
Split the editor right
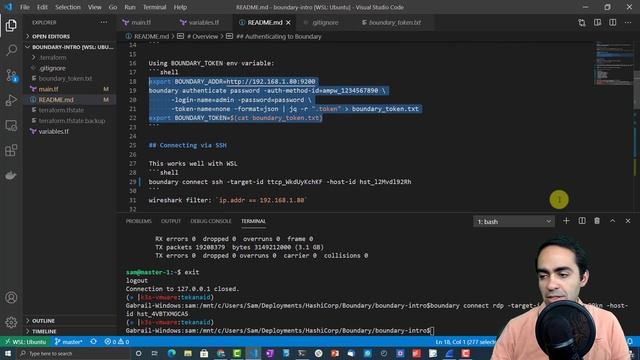click(x=613, y=23)
